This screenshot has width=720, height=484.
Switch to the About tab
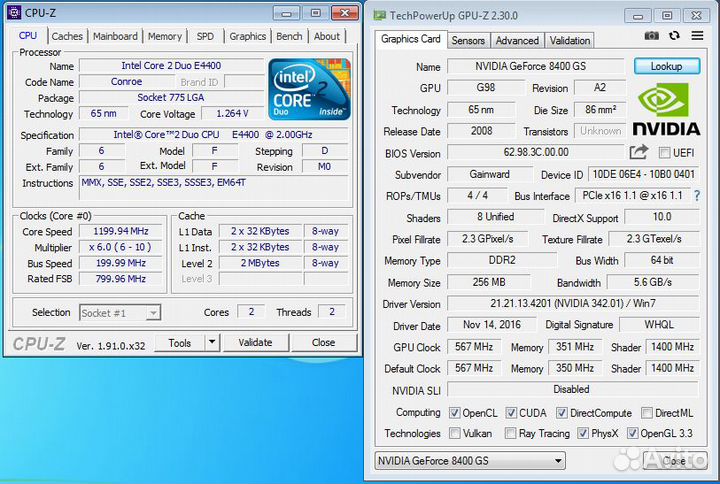326,36
